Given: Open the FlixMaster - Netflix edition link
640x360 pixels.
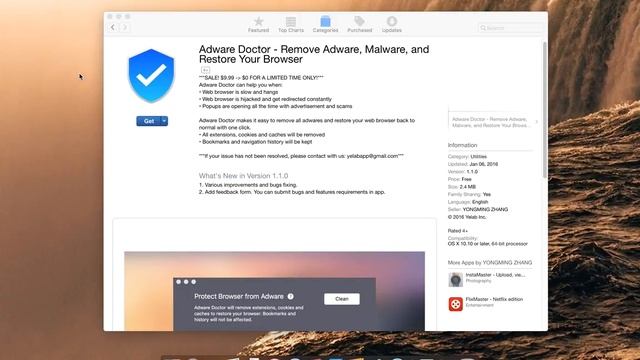Looking at the screenshot, I should (x=494, y=299).
